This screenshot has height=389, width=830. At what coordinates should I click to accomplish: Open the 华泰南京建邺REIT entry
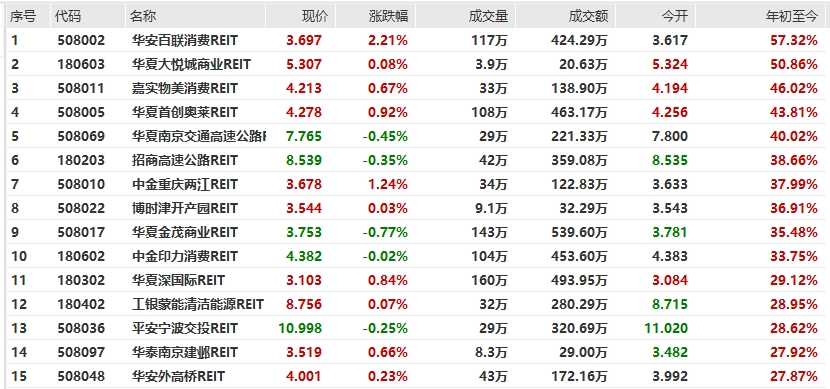185,352
